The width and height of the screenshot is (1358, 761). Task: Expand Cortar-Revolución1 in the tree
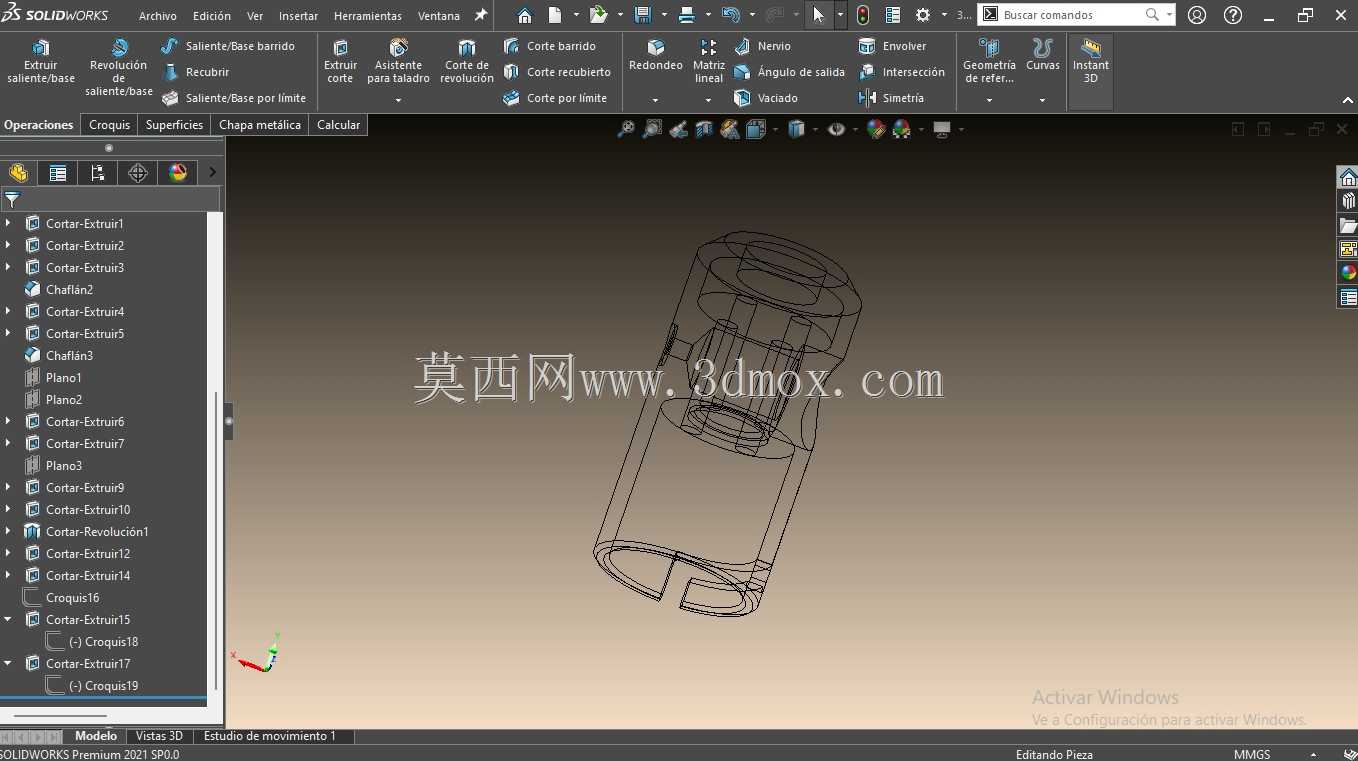[8, 531]
